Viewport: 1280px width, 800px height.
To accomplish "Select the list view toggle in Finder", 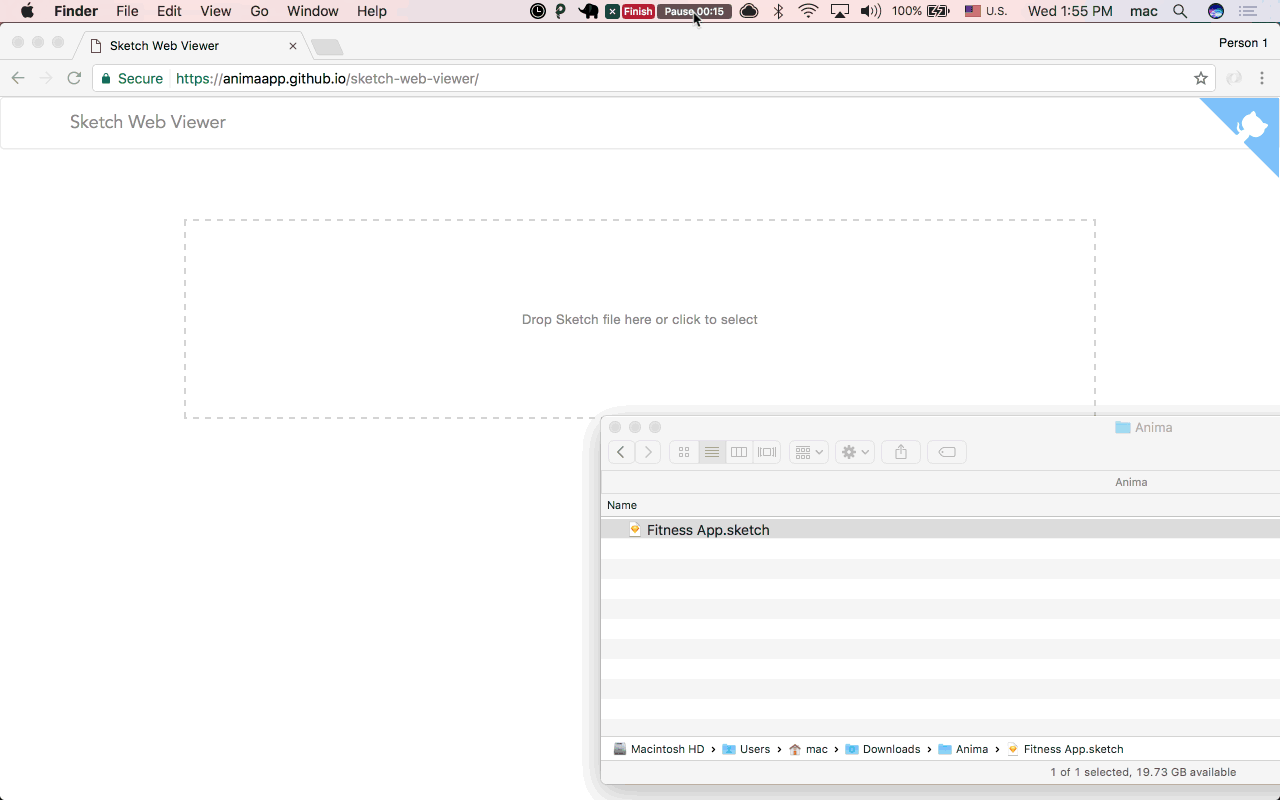I will click(x=711, y=452).
